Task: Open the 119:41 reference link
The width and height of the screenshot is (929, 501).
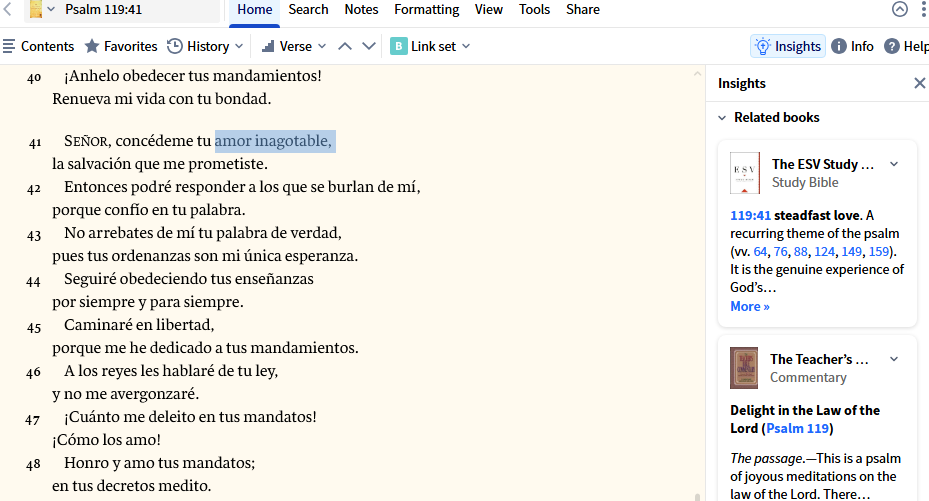Action: point(750,216)
